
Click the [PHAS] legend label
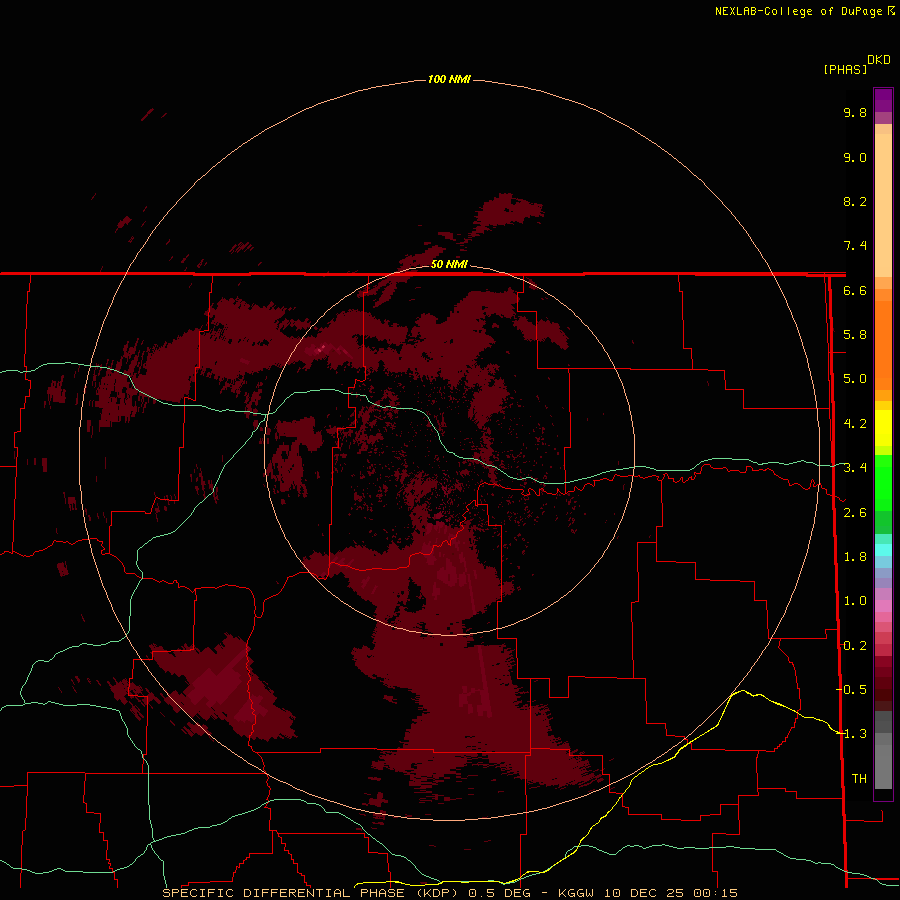[845, 69]
